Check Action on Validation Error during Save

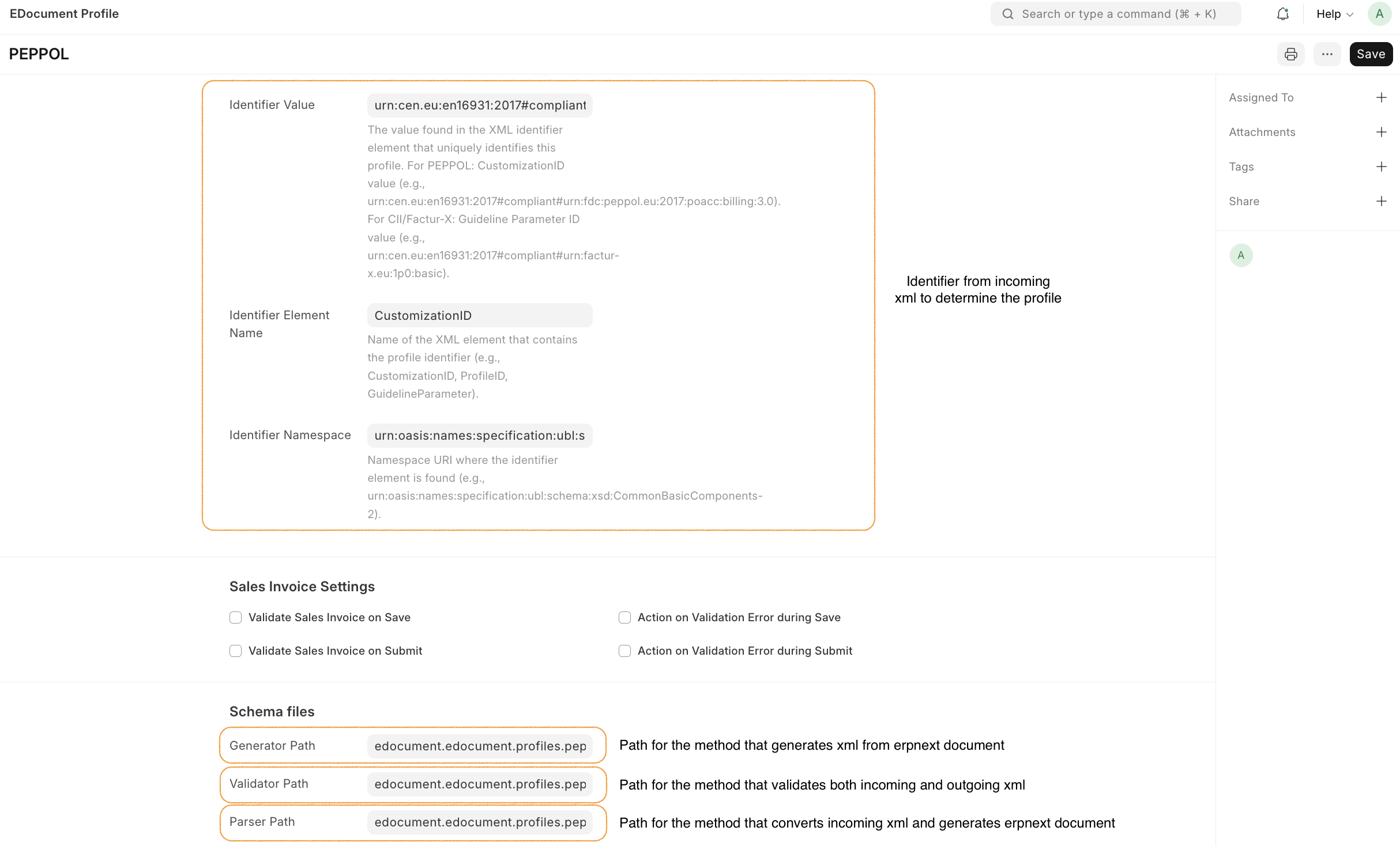(624, 617)
